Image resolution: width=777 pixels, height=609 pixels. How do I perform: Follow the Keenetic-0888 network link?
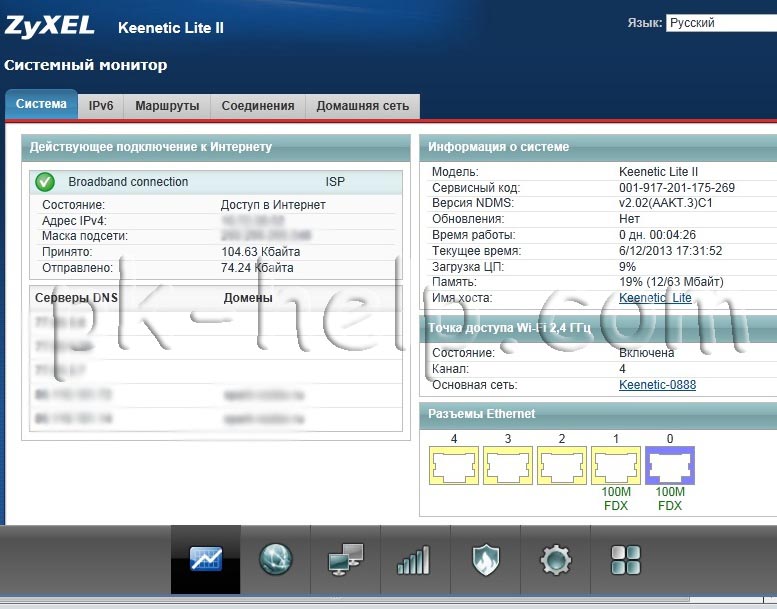pyautogui.click(x=658, y=385)
